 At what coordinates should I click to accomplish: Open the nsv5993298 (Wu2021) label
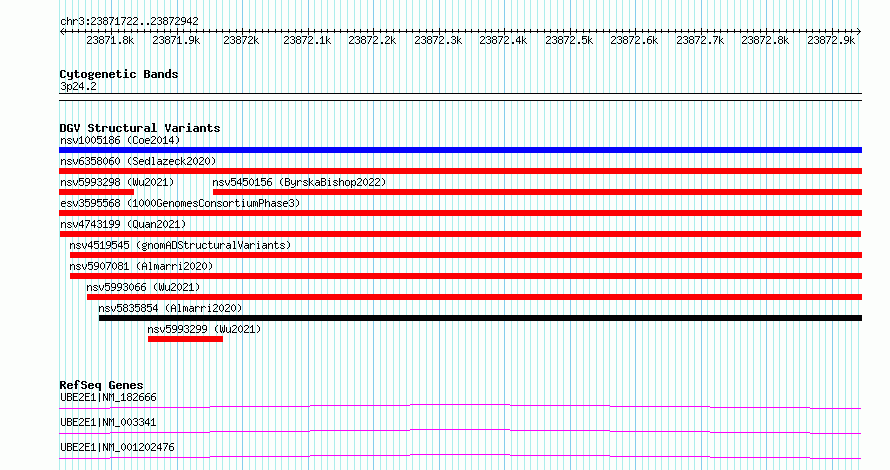point(117,182)
